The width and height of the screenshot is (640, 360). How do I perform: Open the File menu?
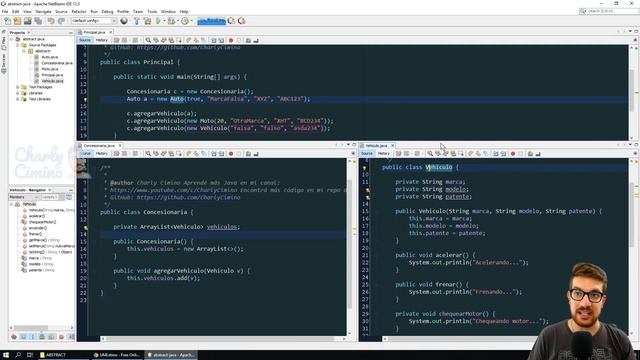point(5,11)
